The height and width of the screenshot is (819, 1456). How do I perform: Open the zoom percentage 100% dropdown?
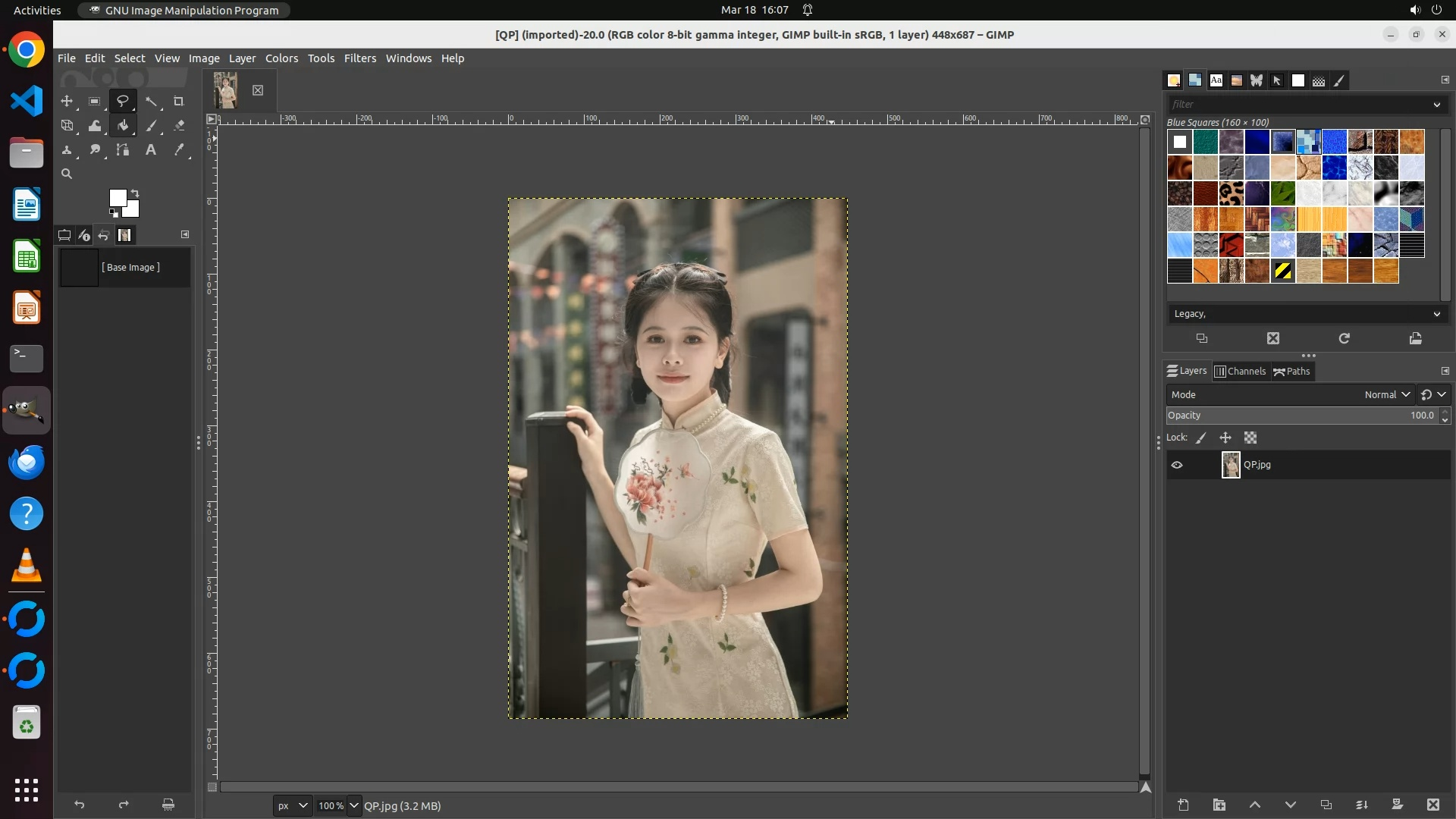pyautogui.click(x=353, y=805)
